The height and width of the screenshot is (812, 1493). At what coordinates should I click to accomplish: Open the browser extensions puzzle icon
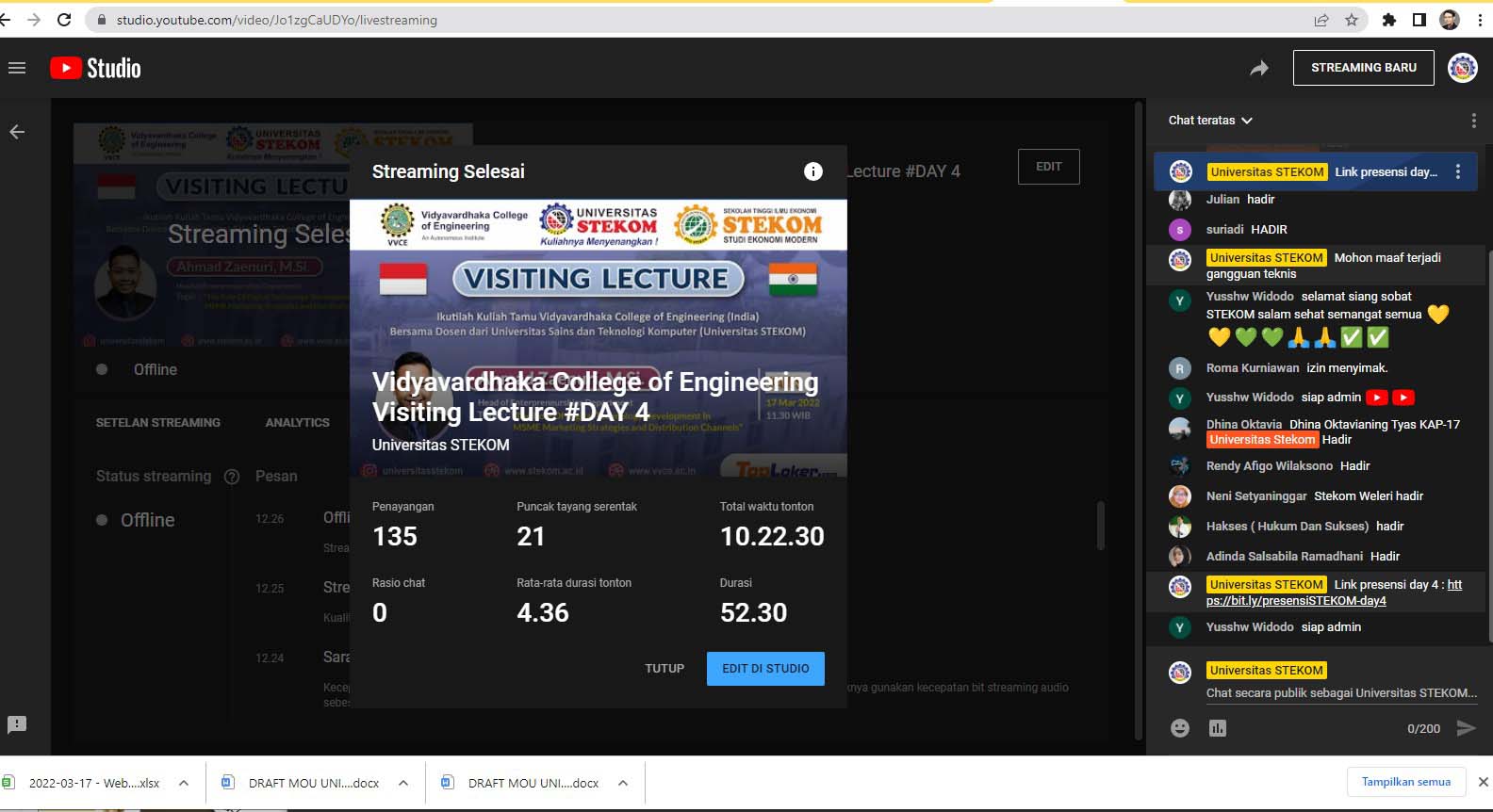1388,20
